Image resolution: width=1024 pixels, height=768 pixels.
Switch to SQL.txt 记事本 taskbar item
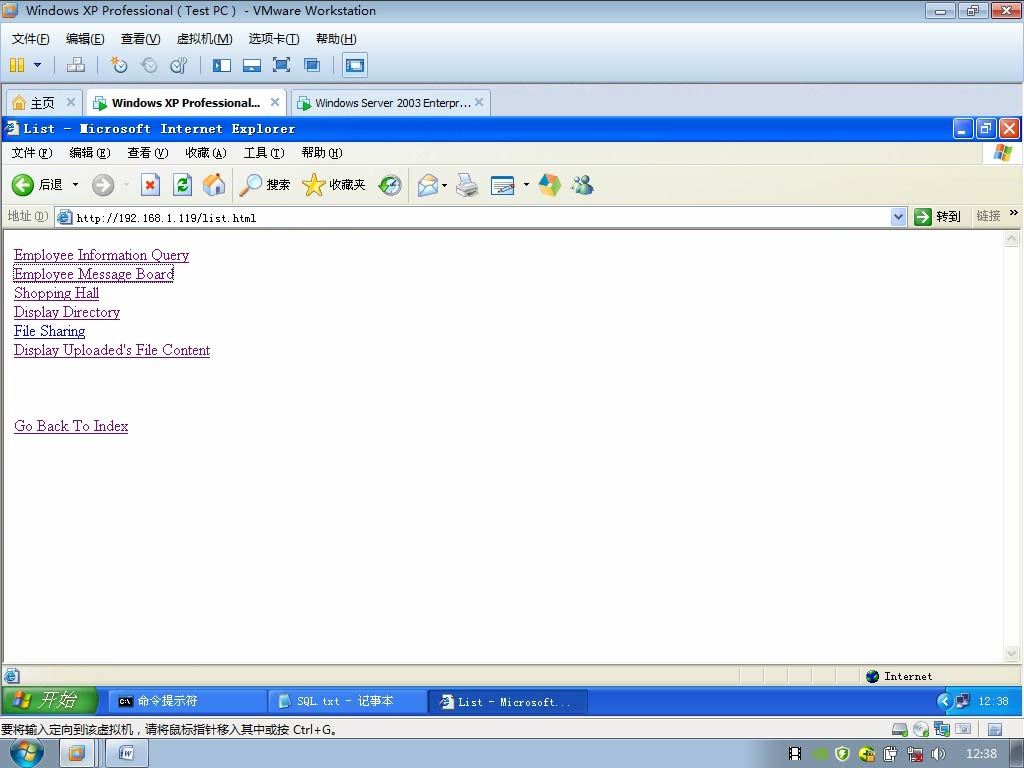347,701
